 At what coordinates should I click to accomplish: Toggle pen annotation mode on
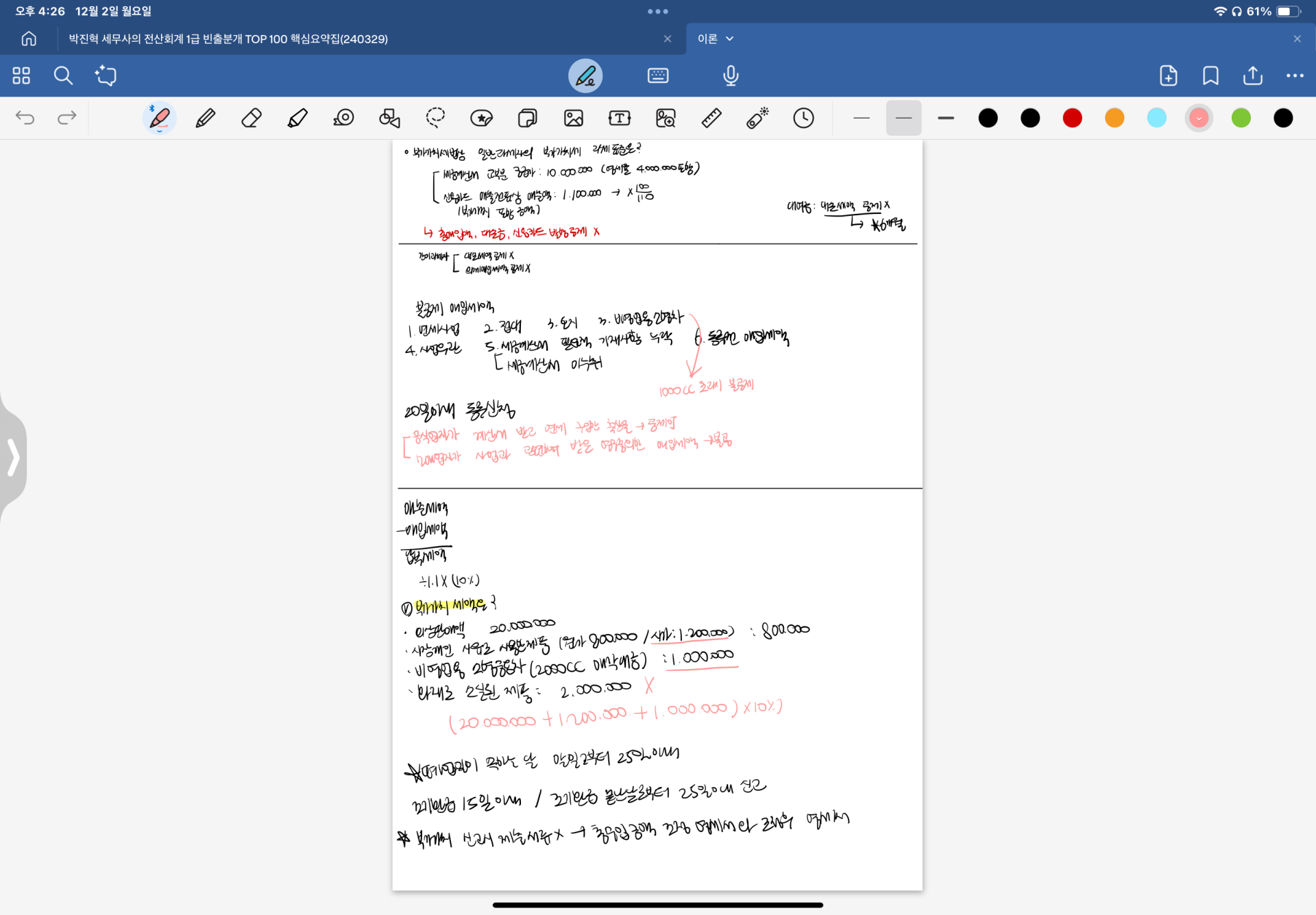(585, 75)
